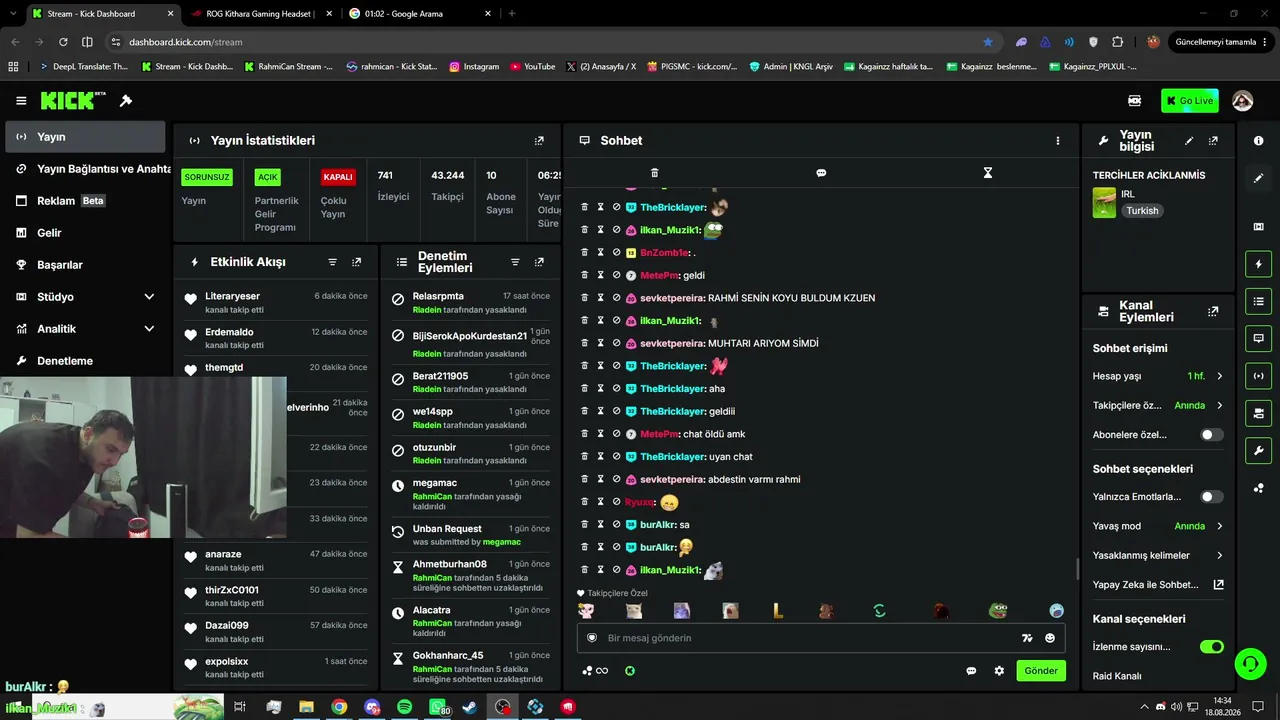Click the green Go Live button
Viewport: 1280px width, 720px height.
1190,101
